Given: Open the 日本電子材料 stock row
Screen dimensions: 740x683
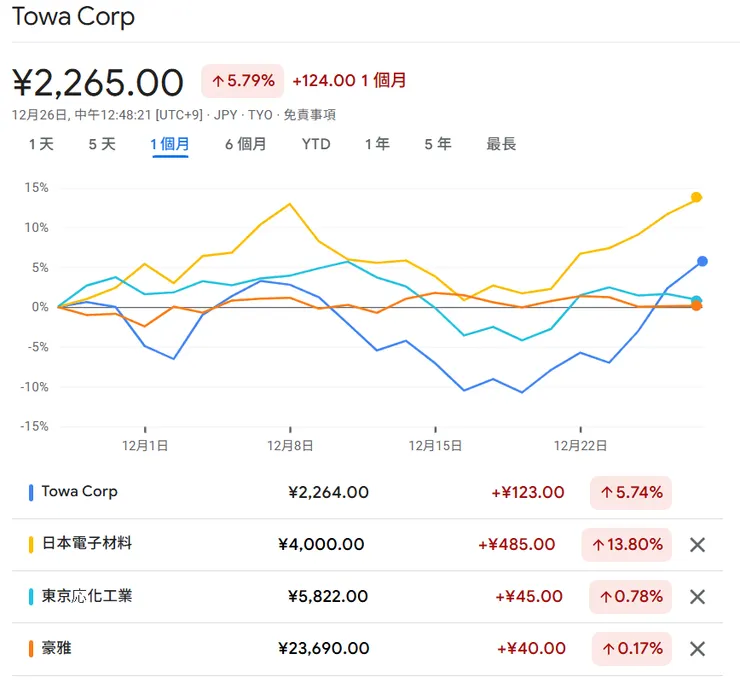Looking at the screenshot, I should 367,545.
